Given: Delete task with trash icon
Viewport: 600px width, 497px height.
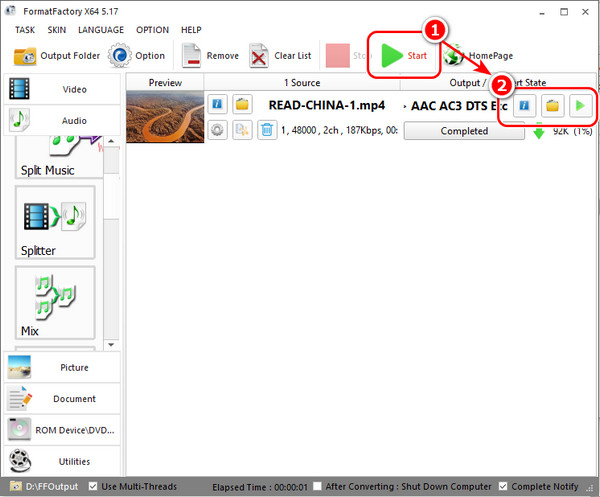Looking at the screenshot, I should pyautogui.click(x=267, y=130).
